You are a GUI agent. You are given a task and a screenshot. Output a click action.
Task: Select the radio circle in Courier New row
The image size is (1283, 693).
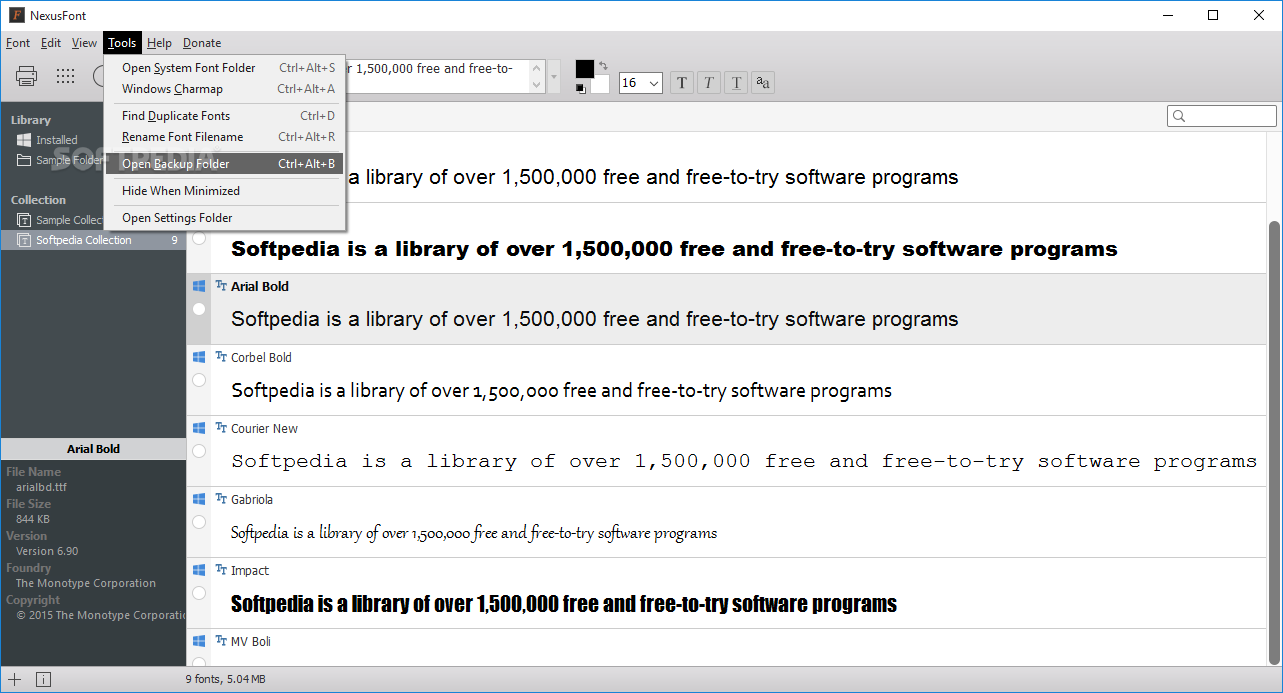click(199, 451)
